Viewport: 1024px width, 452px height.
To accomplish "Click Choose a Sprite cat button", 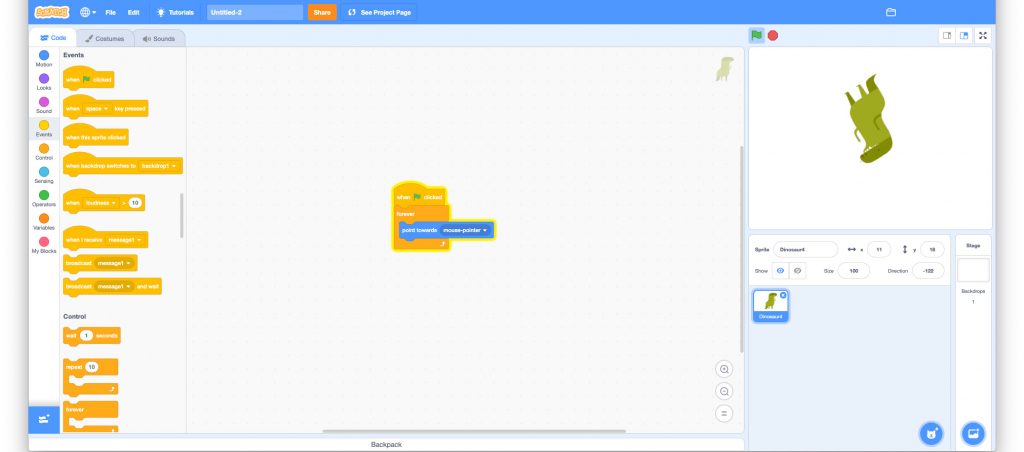I will (x=931, y=432).
